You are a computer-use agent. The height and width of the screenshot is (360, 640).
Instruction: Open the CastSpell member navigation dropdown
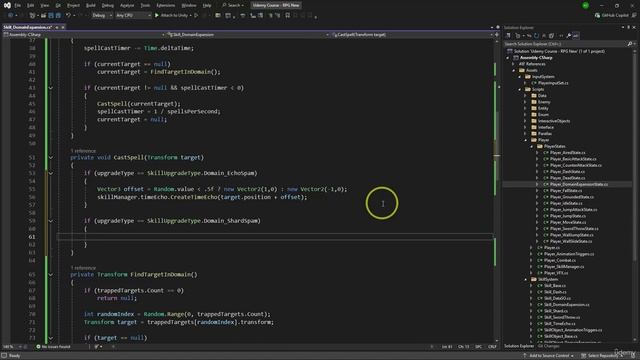[413, 35]
